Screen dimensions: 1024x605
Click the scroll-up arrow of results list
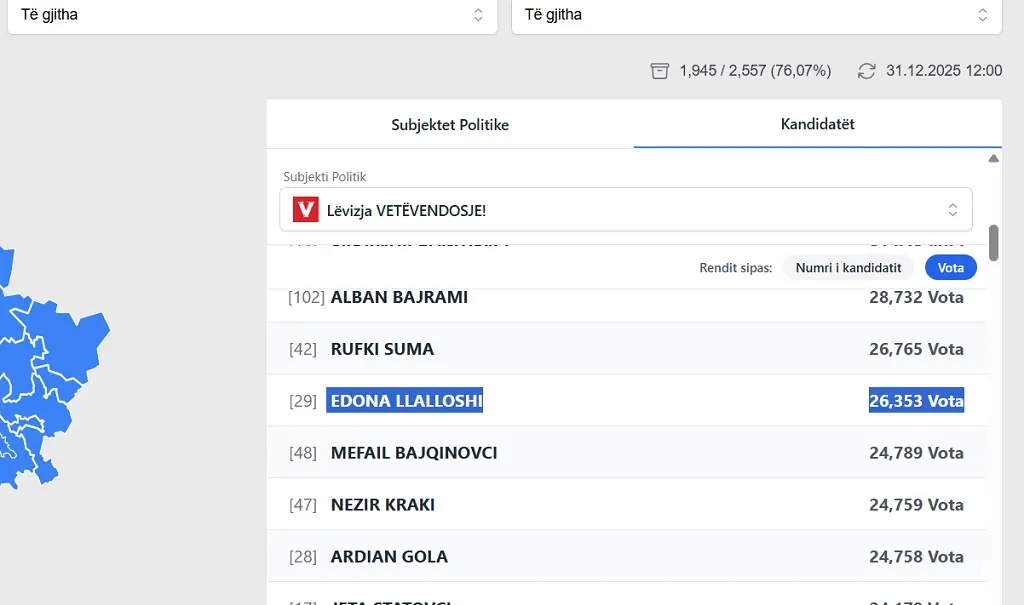tap(993, 159)
